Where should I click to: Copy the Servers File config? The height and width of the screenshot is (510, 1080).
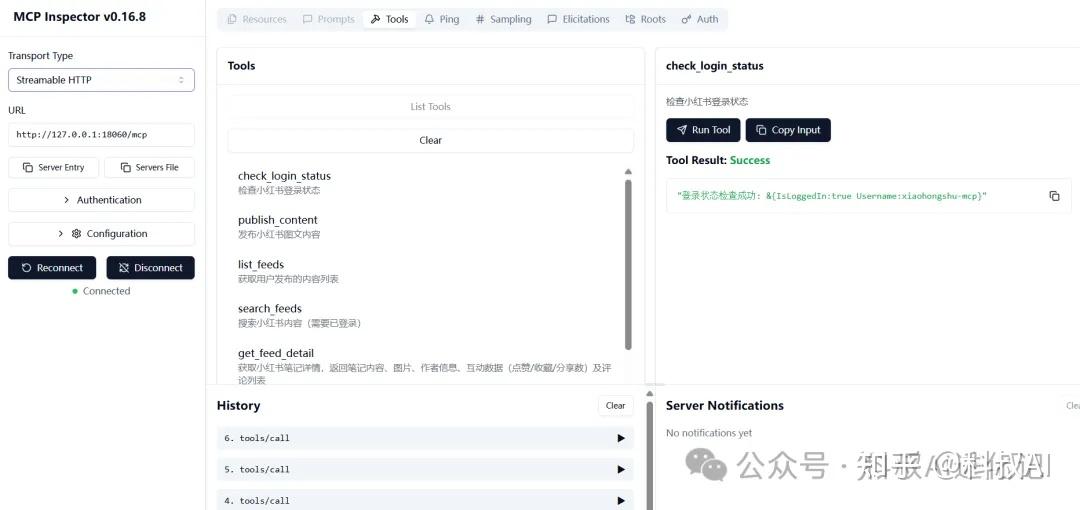(x=149, y=168)
